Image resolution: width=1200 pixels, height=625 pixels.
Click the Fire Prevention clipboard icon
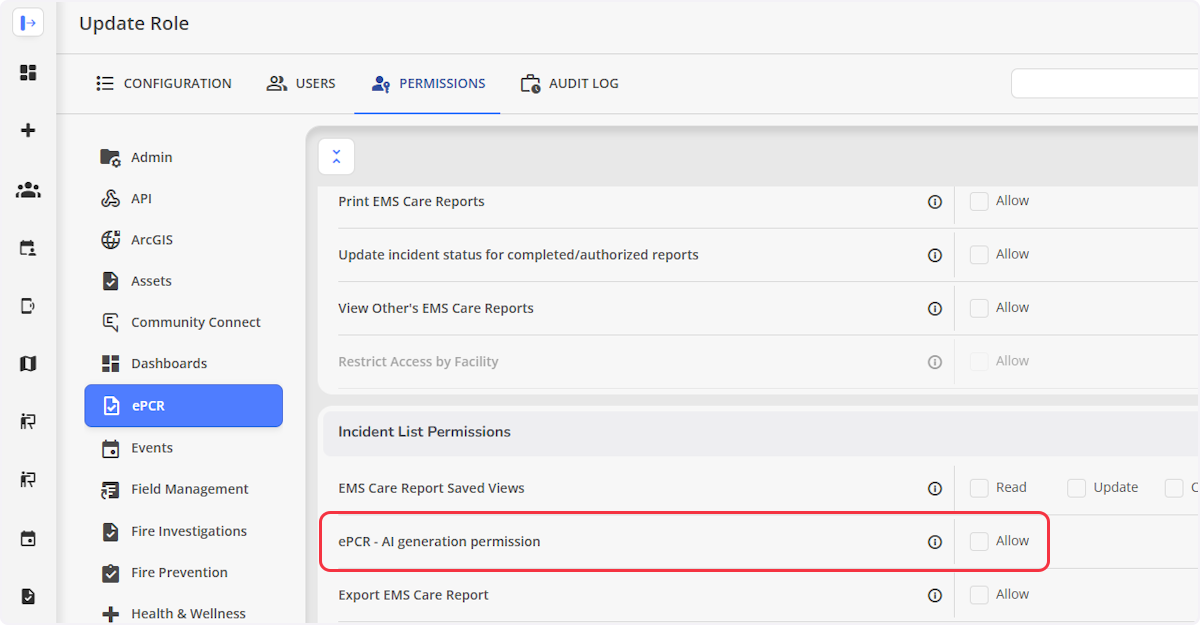point(111,572)
